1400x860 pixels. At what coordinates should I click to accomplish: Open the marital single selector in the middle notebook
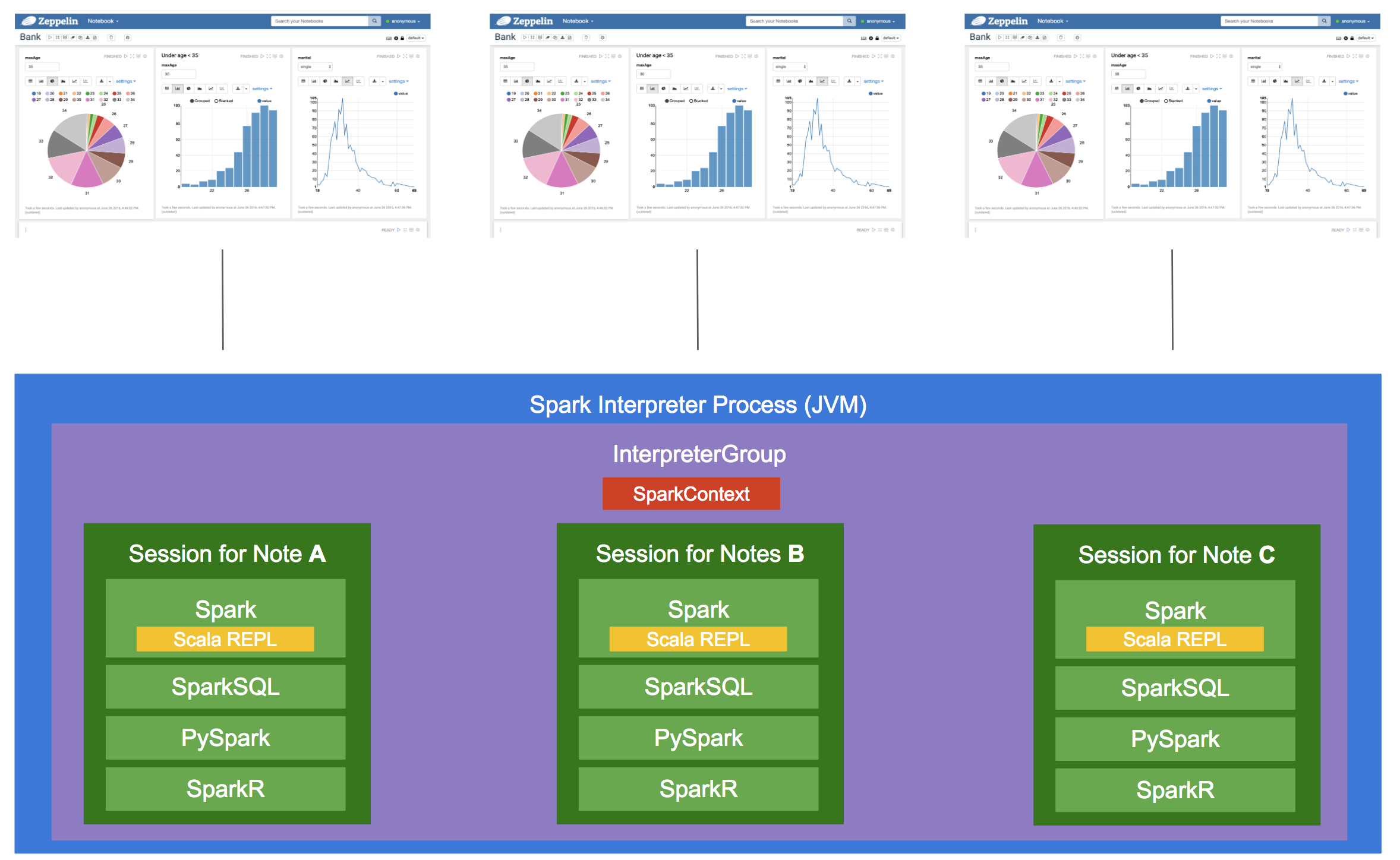[789, 67]
